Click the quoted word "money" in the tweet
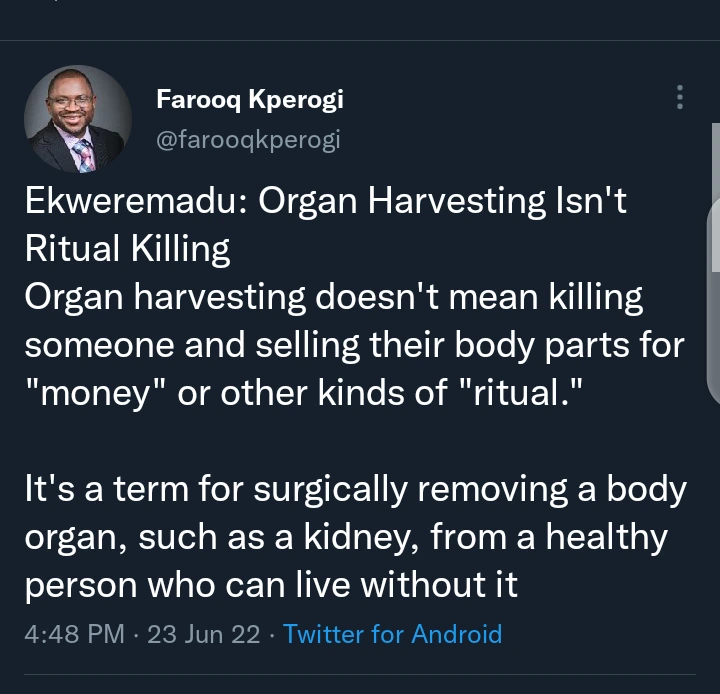This screenshot has height=694, width=720. tap(97, 391)
